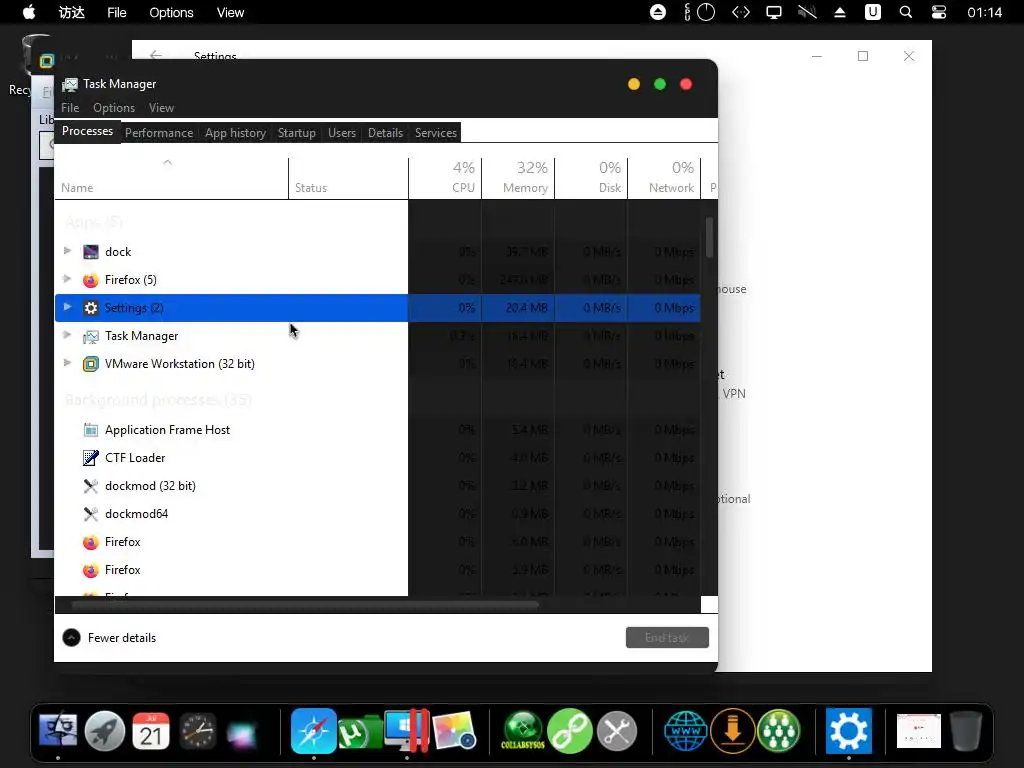Click the Spotlight search icon in menu bar
Image resolution: width=1024 pixels, height=768 pixels.
coord(905,12)
